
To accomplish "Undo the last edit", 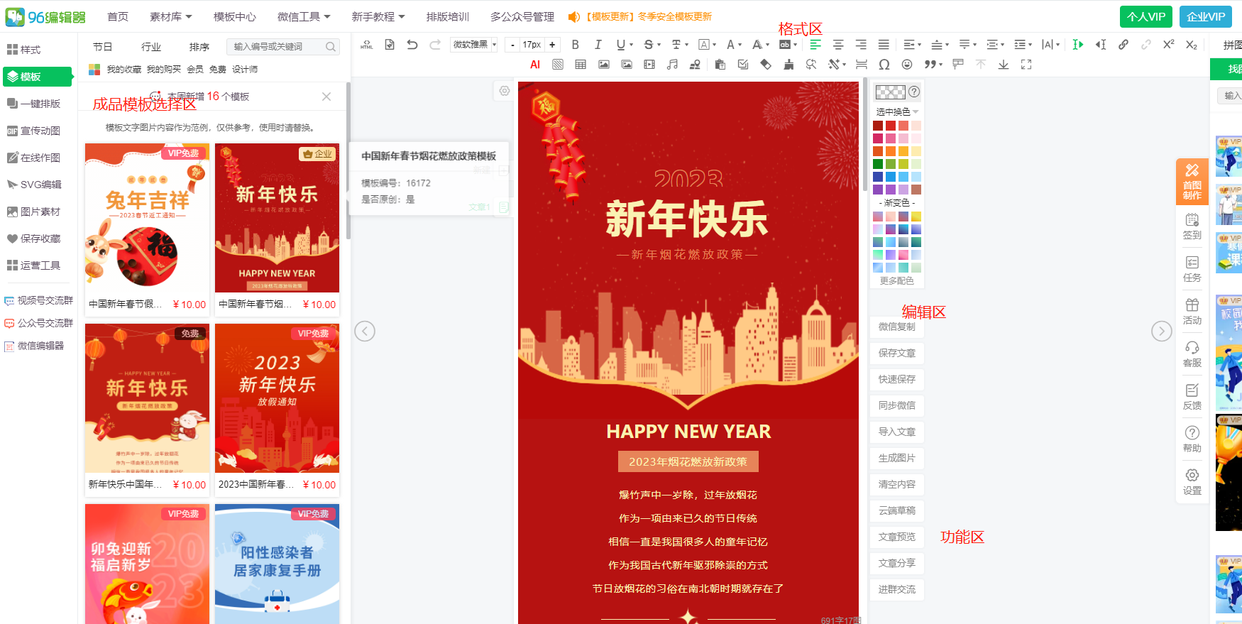I will pos(412,45).
